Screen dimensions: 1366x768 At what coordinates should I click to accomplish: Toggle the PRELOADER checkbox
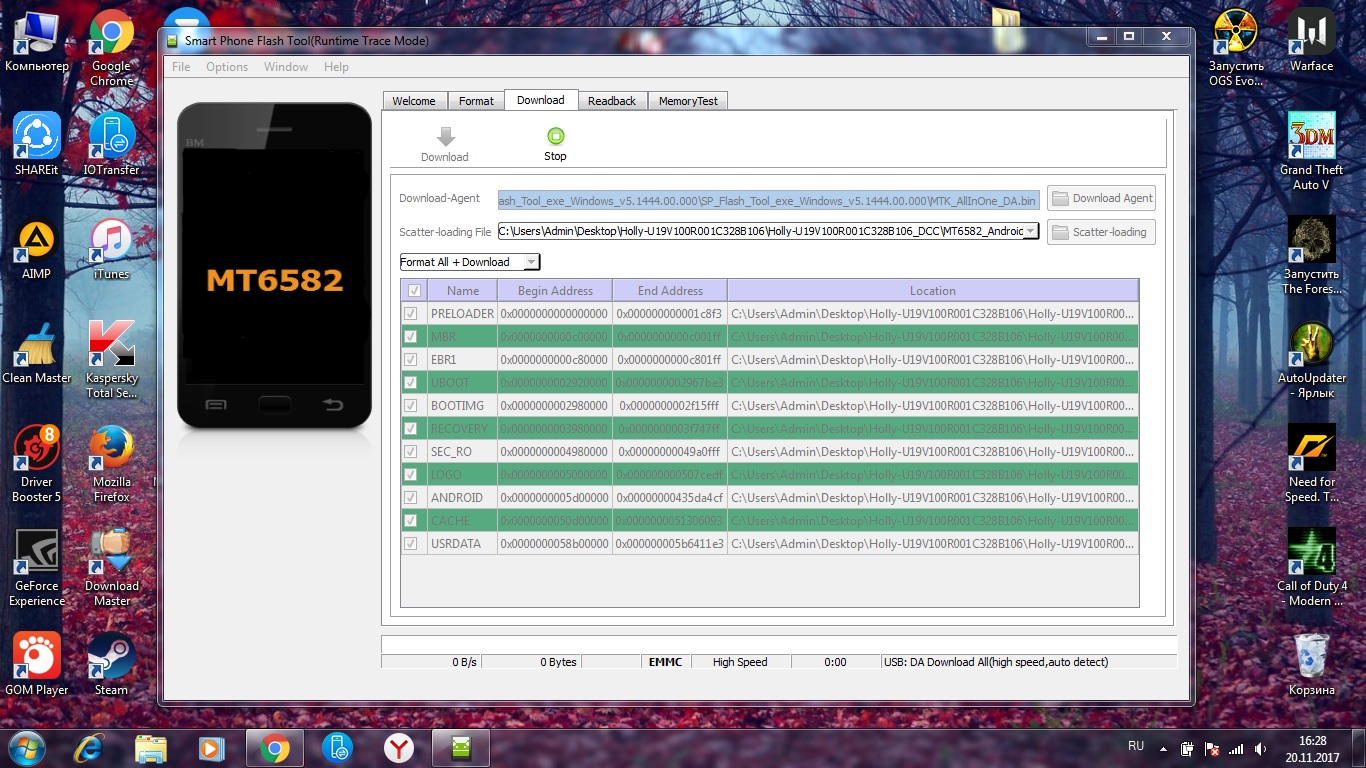411,314
